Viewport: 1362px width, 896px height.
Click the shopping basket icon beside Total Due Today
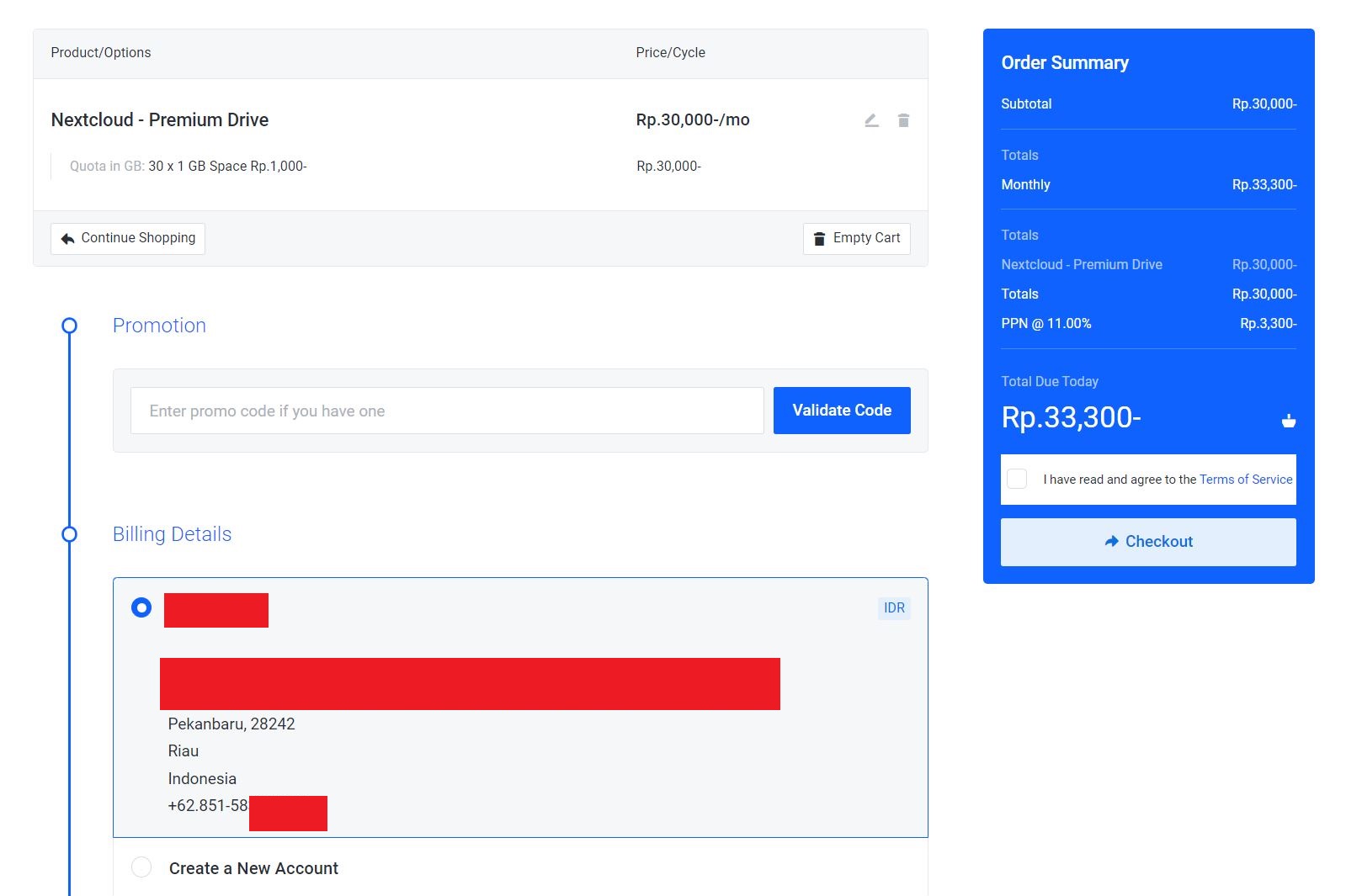[x=1289, y=421]
